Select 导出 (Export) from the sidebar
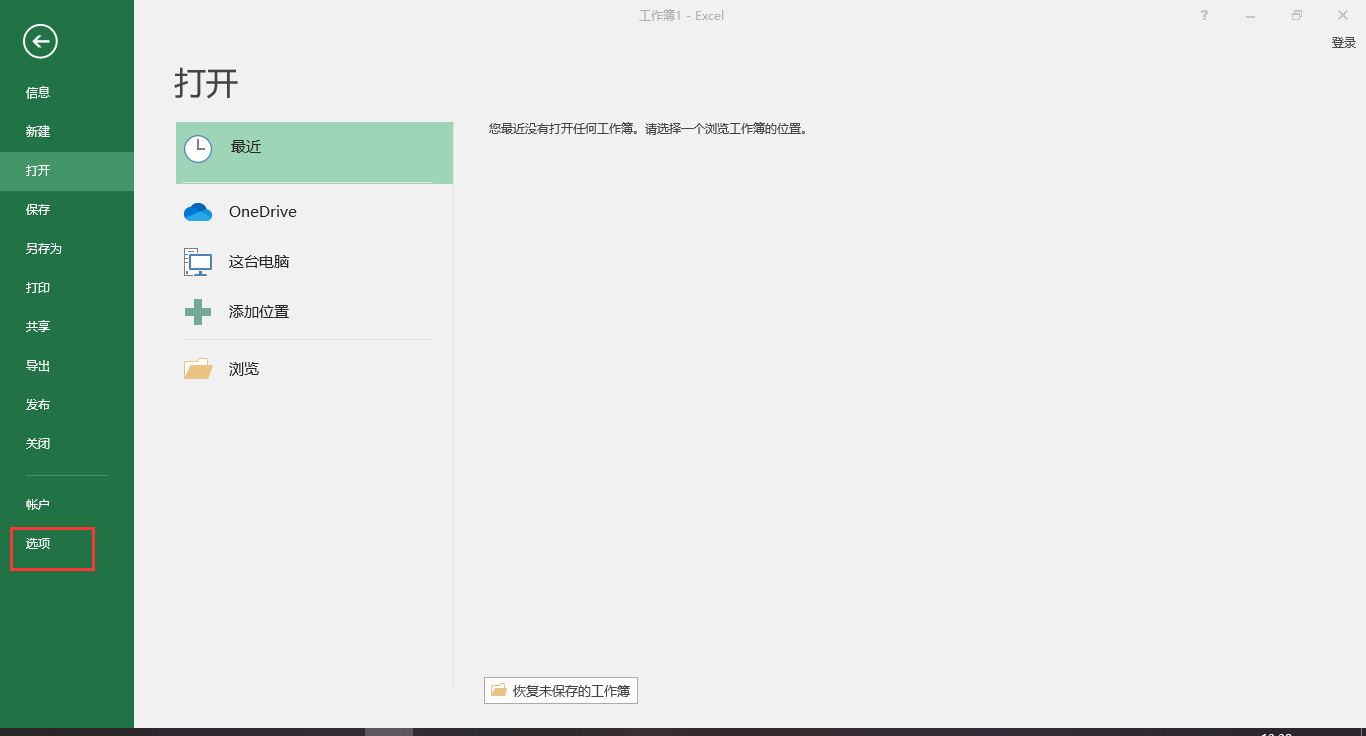 click(37, 365)
